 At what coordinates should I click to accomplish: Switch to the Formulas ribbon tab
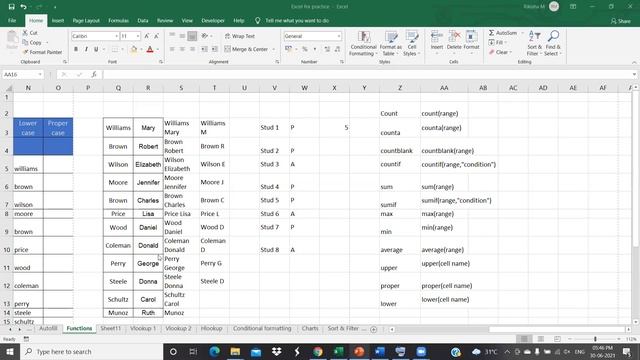(x=118, y=20)
